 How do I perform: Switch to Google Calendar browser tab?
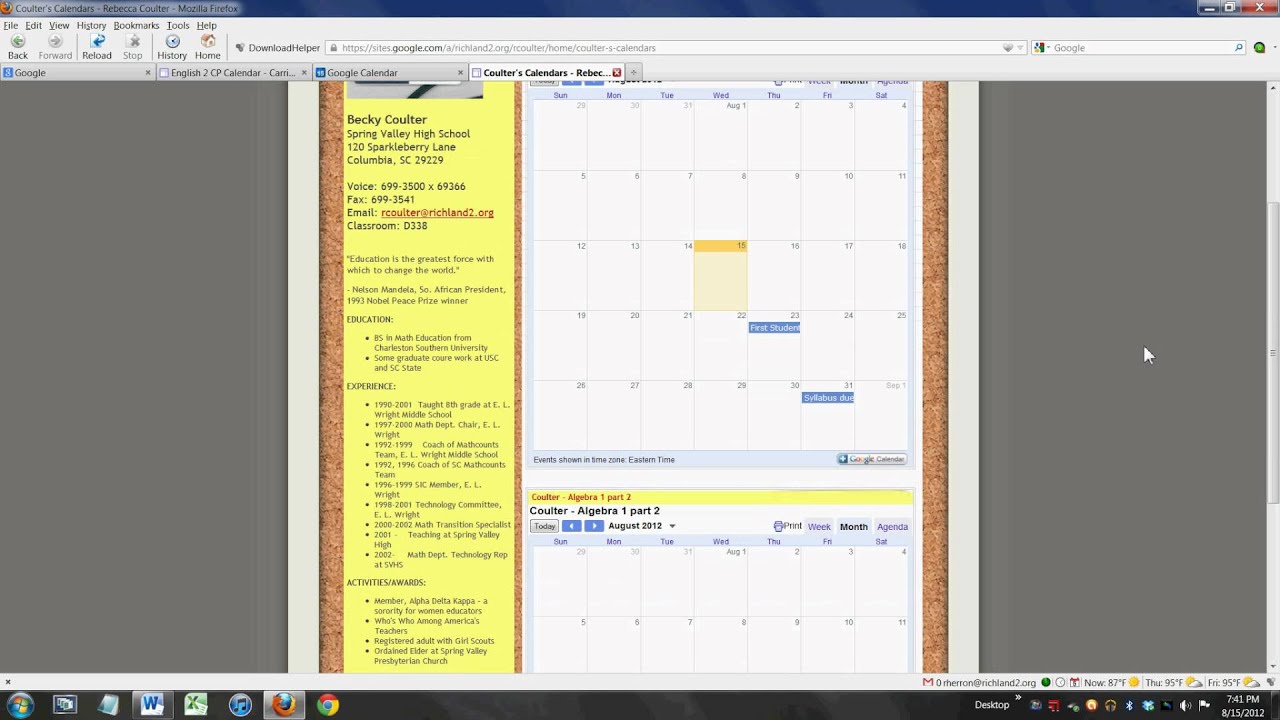390,73
